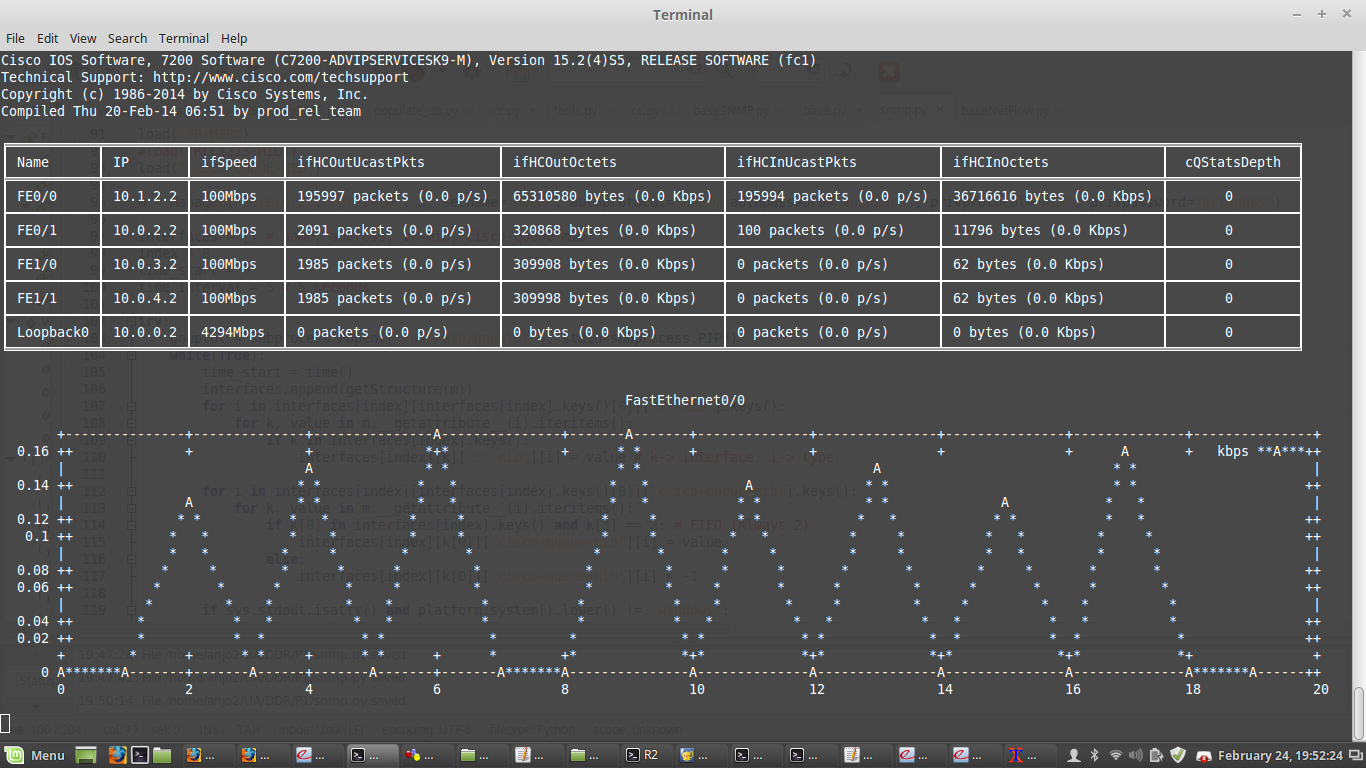The width and height of the screenshot is (1366, 768).
Task: Click the 'kbps **A***' graph legend
Action: pyautogui.click(x=1261, y=451)
